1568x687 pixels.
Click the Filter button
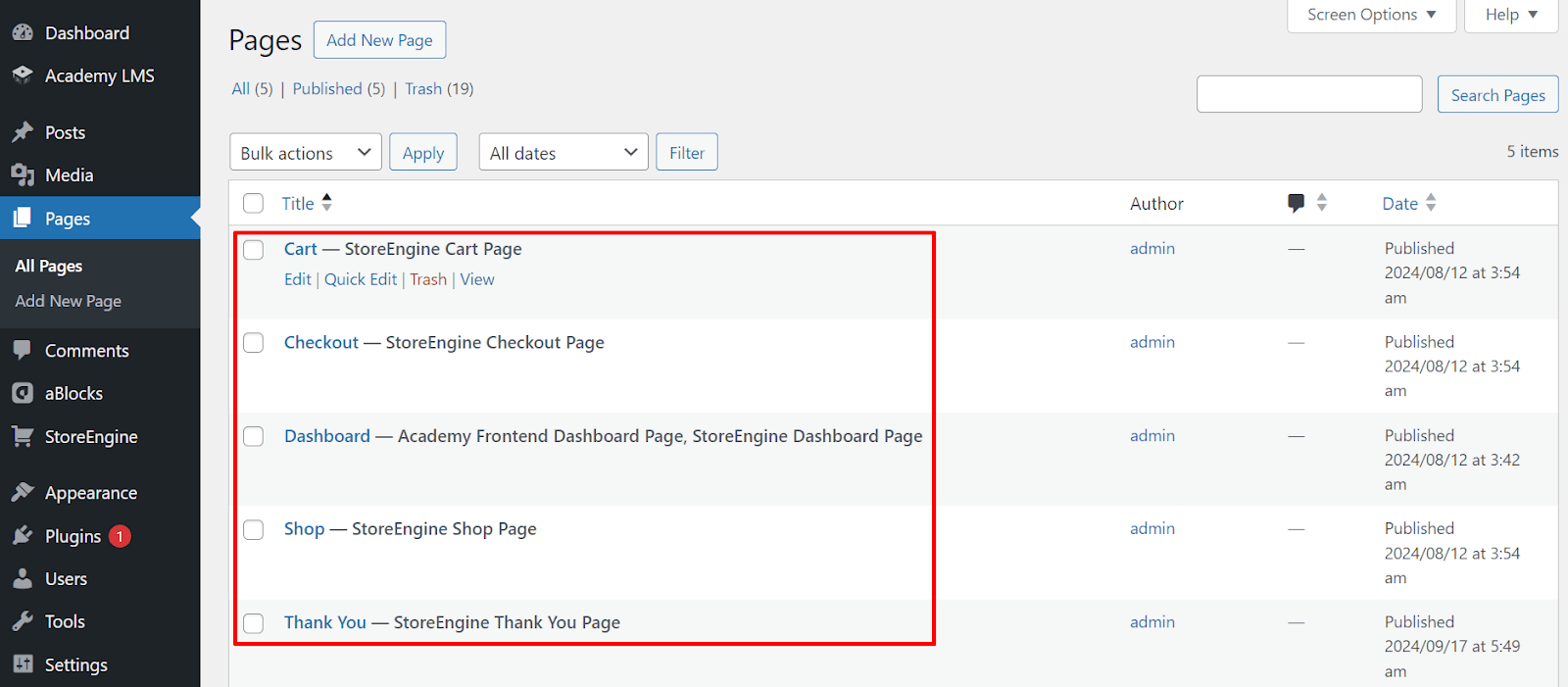[x=687, y=152]
